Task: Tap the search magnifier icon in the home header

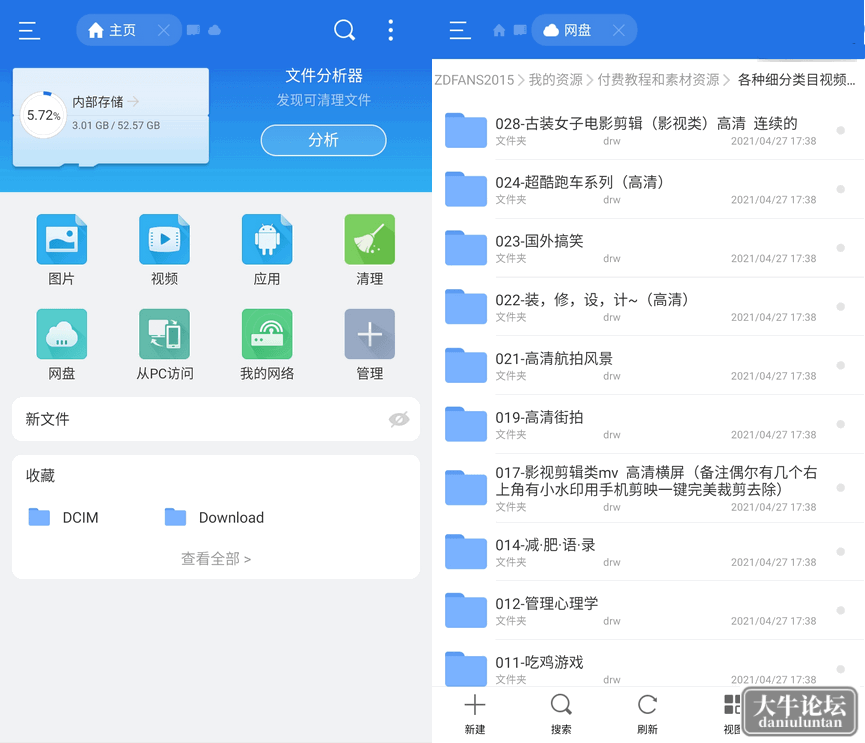Action: (344, 30)
